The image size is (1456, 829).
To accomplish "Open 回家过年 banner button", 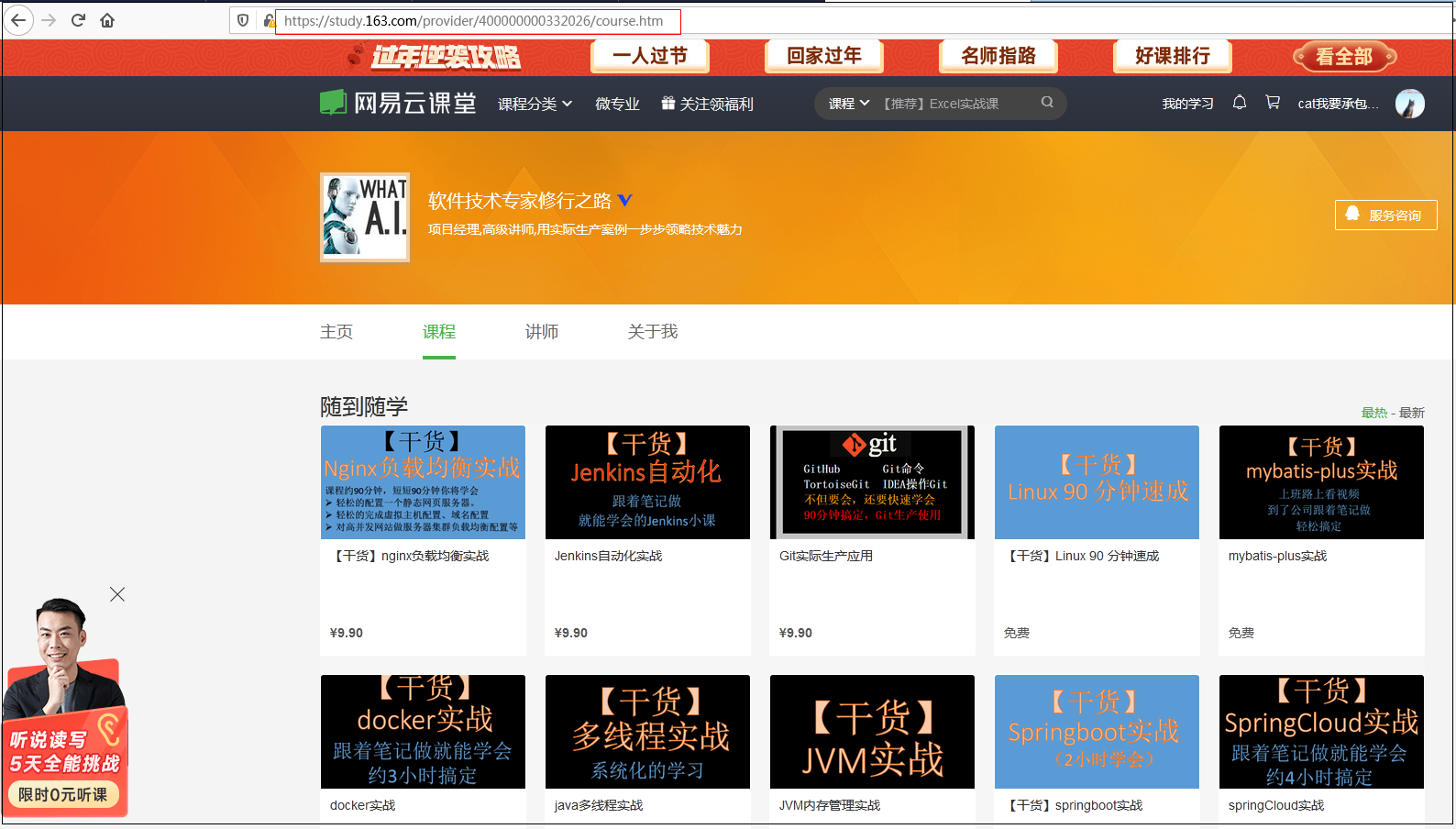I will point(824,56).
